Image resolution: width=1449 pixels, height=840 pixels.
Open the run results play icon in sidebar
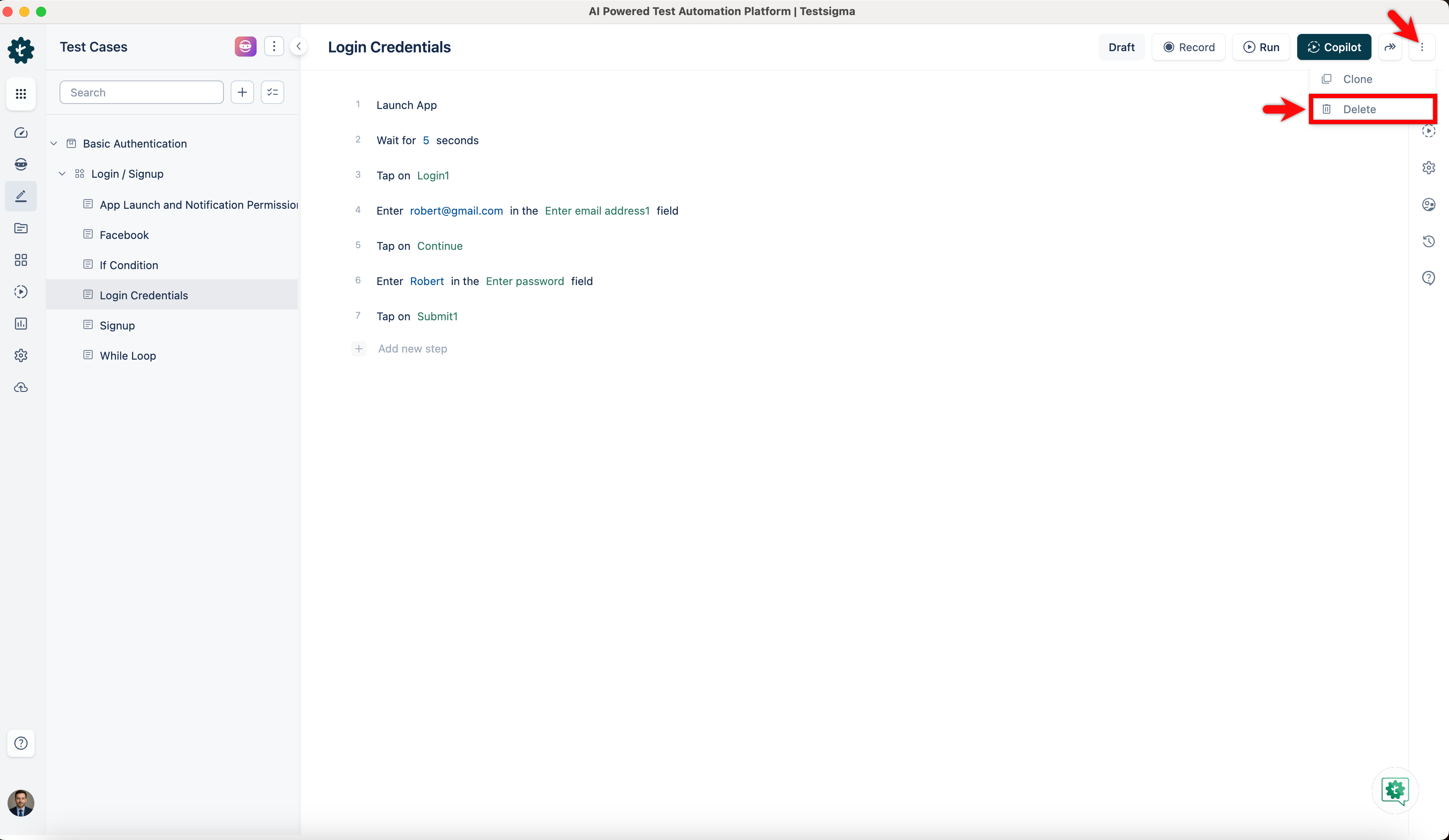click(x=21, y=291)
